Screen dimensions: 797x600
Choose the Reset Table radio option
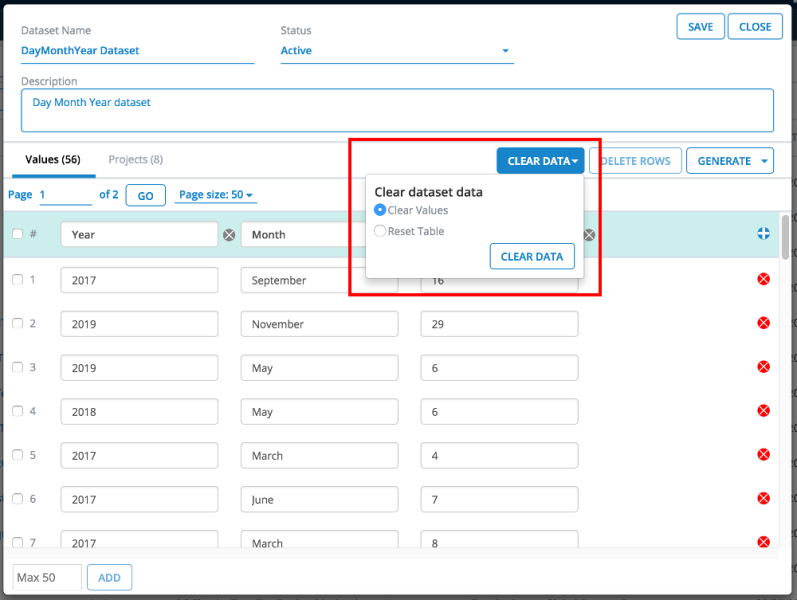(380, 231)
